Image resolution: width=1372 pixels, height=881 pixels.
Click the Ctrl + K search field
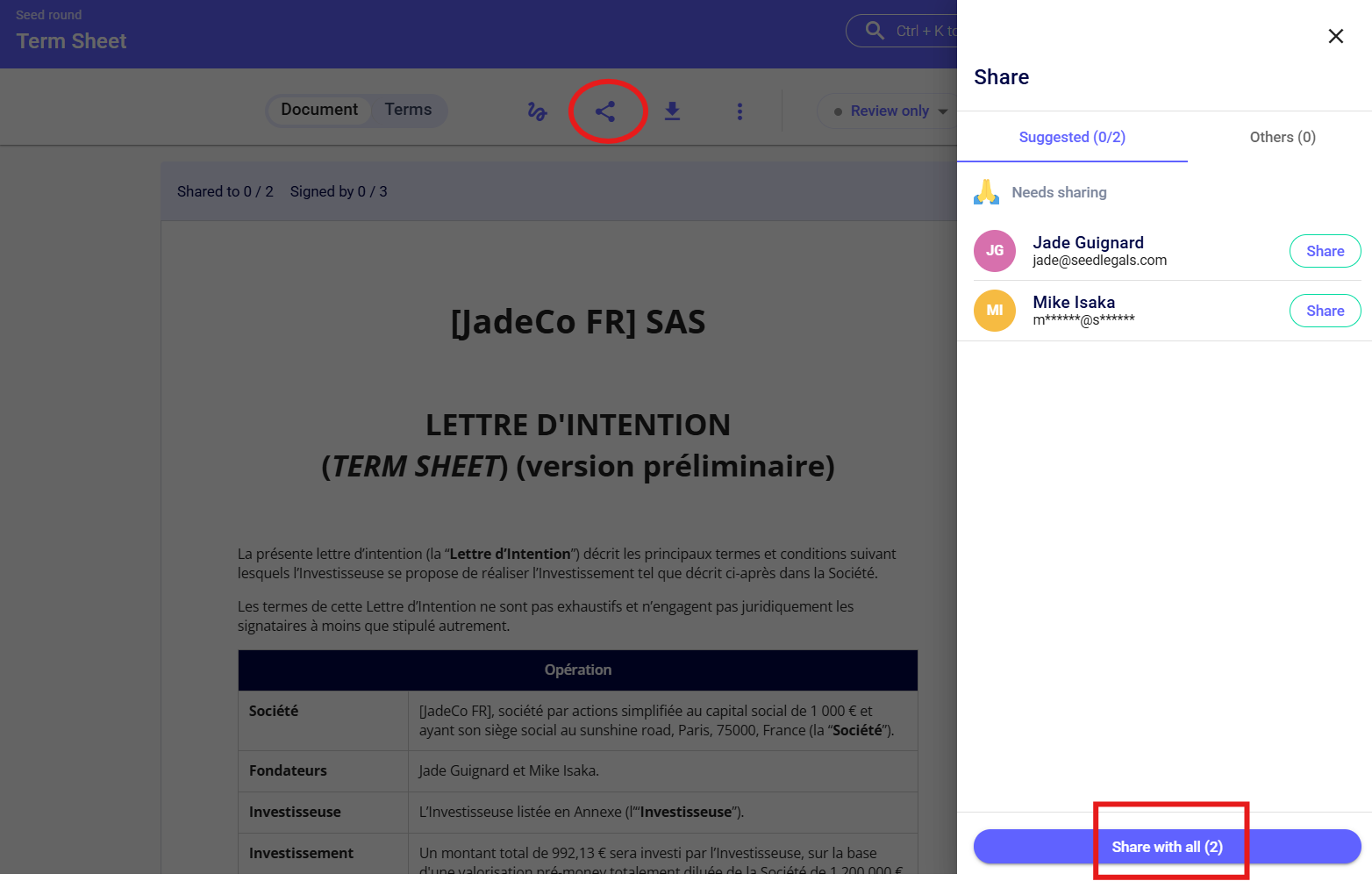pyautogui.click(x=921, y=31)
